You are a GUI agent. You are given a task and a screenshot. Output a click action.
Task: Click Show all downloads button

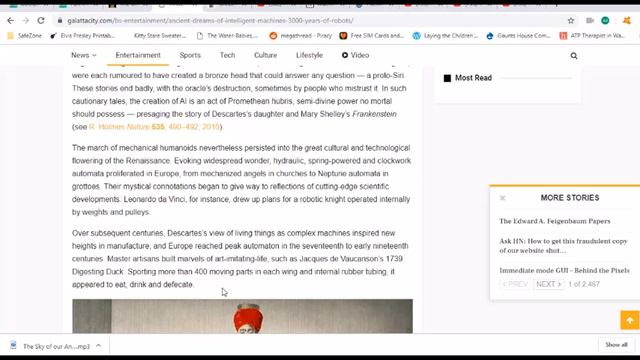[616, 345]
